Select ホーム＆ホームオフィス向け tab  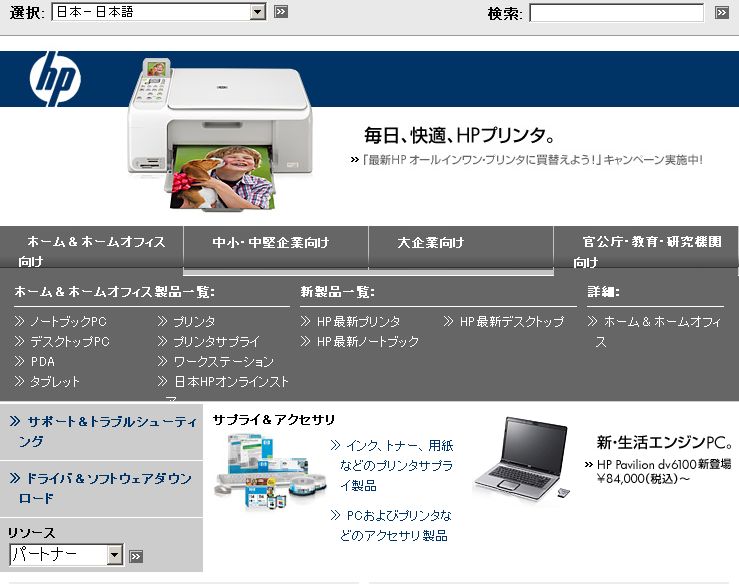pyautogui.click(x=91, y=247)
